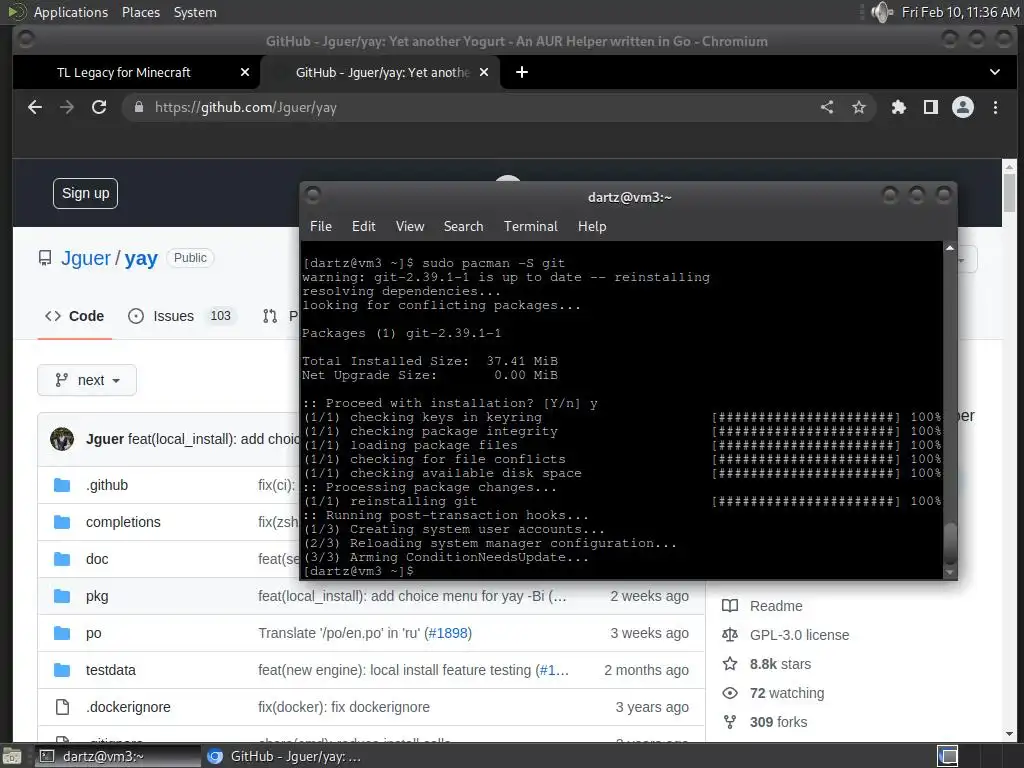This screenshot has width=1024, height=768.
Task: Click the .dockerignore file icon
Action: 62,707
